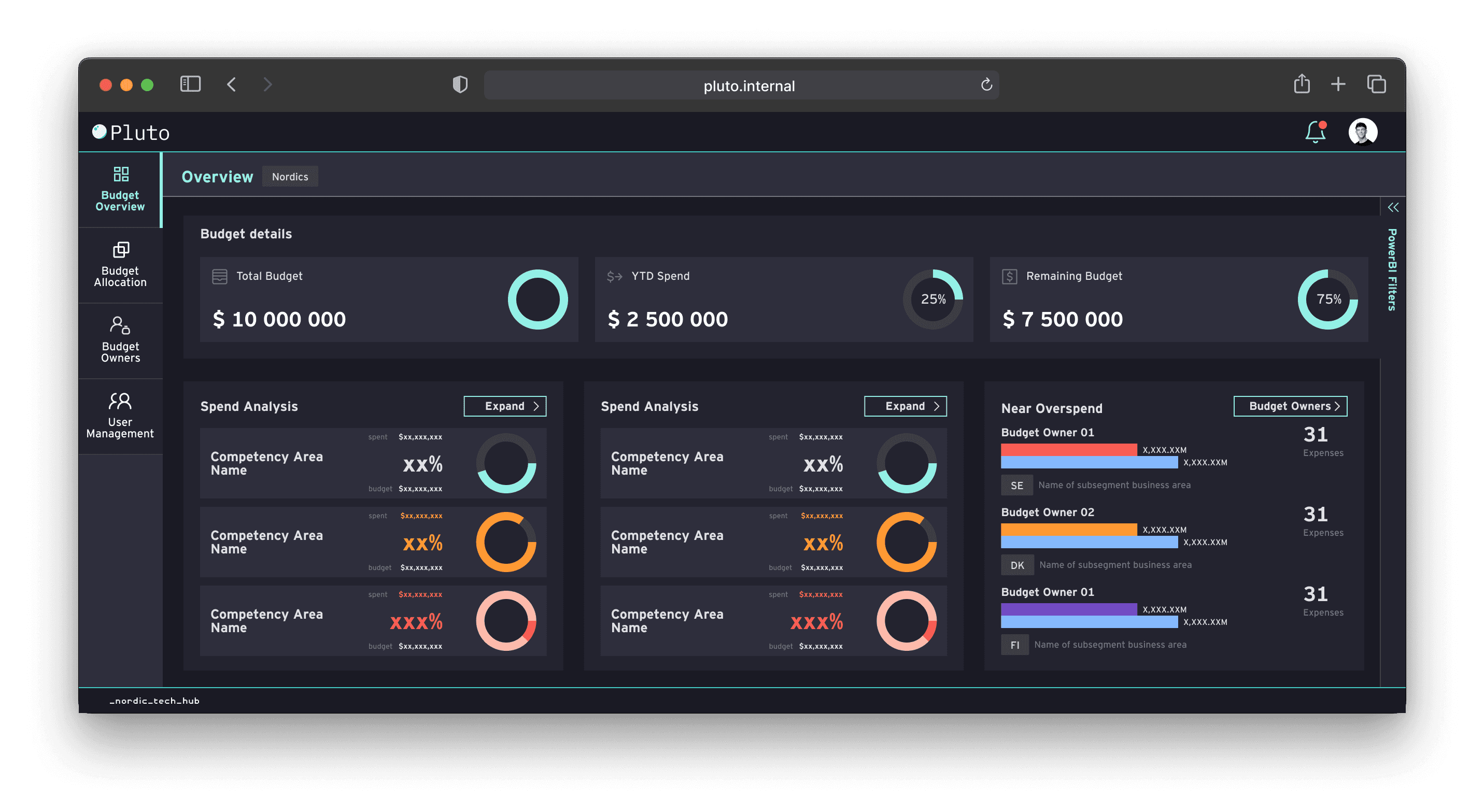Click the notification bell icon

[x=1315, y=132]
